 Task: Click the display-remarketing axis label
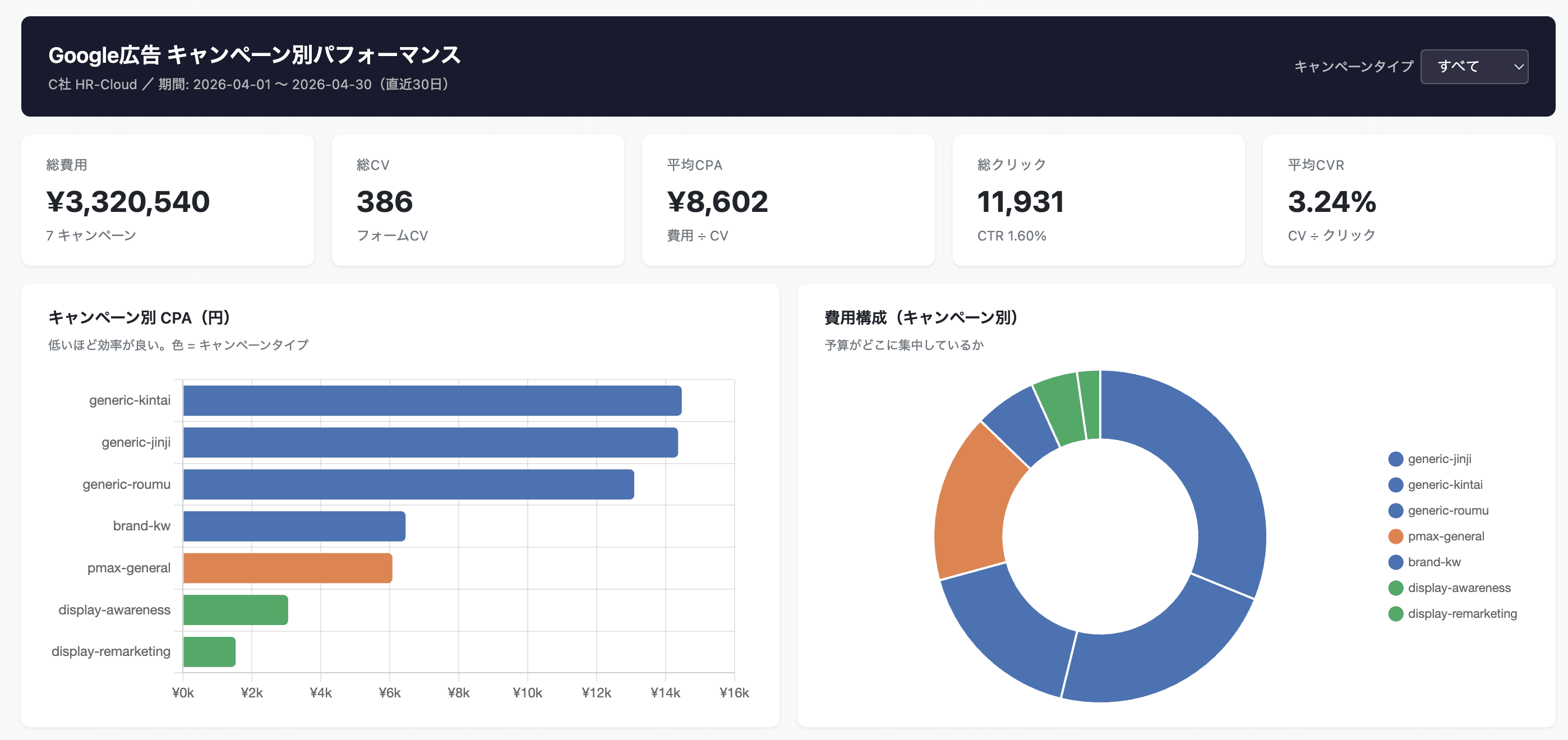(111, 652)
